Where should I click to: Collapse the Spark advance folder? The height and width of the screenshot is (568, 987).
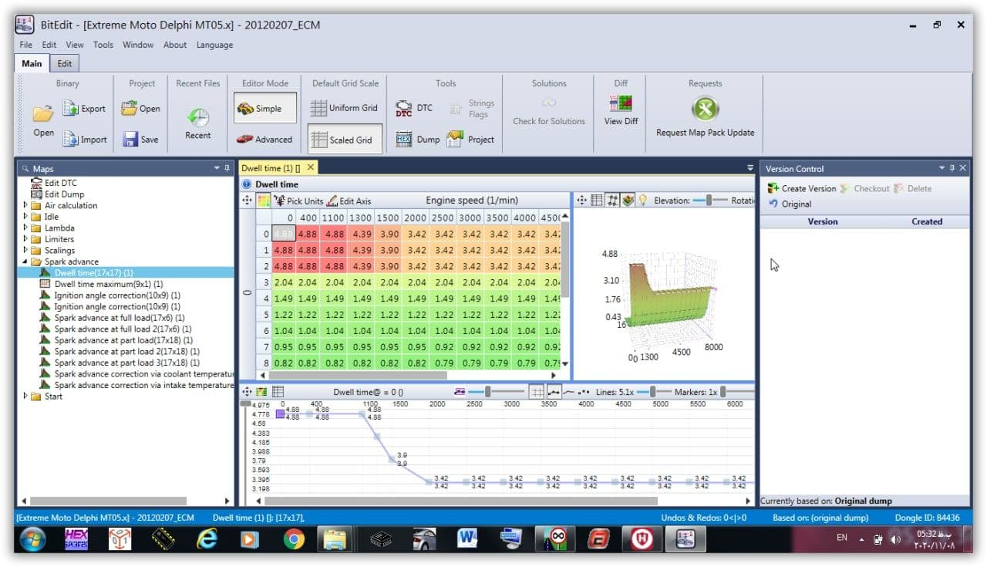[x=25, y=261]
